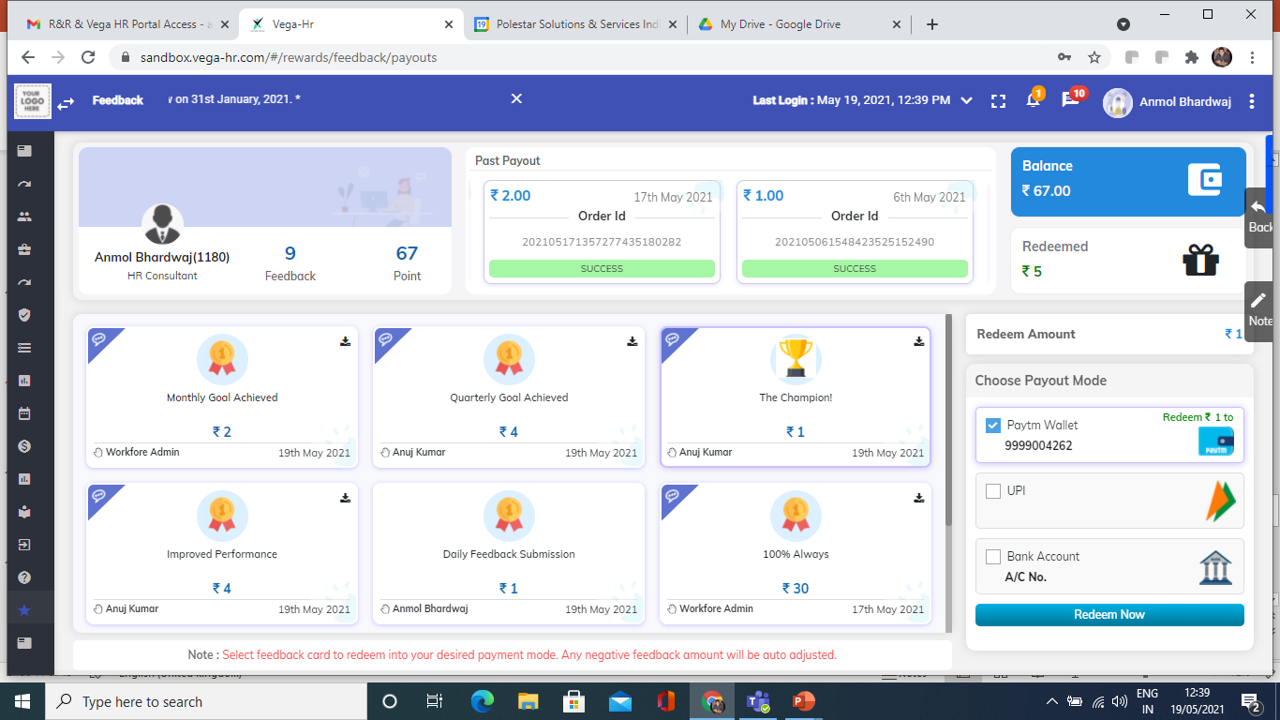Open feedback messages showing 10 unread
Image resolution: width=1280 pixels, height=720 pixels.
pos(1070,101)
